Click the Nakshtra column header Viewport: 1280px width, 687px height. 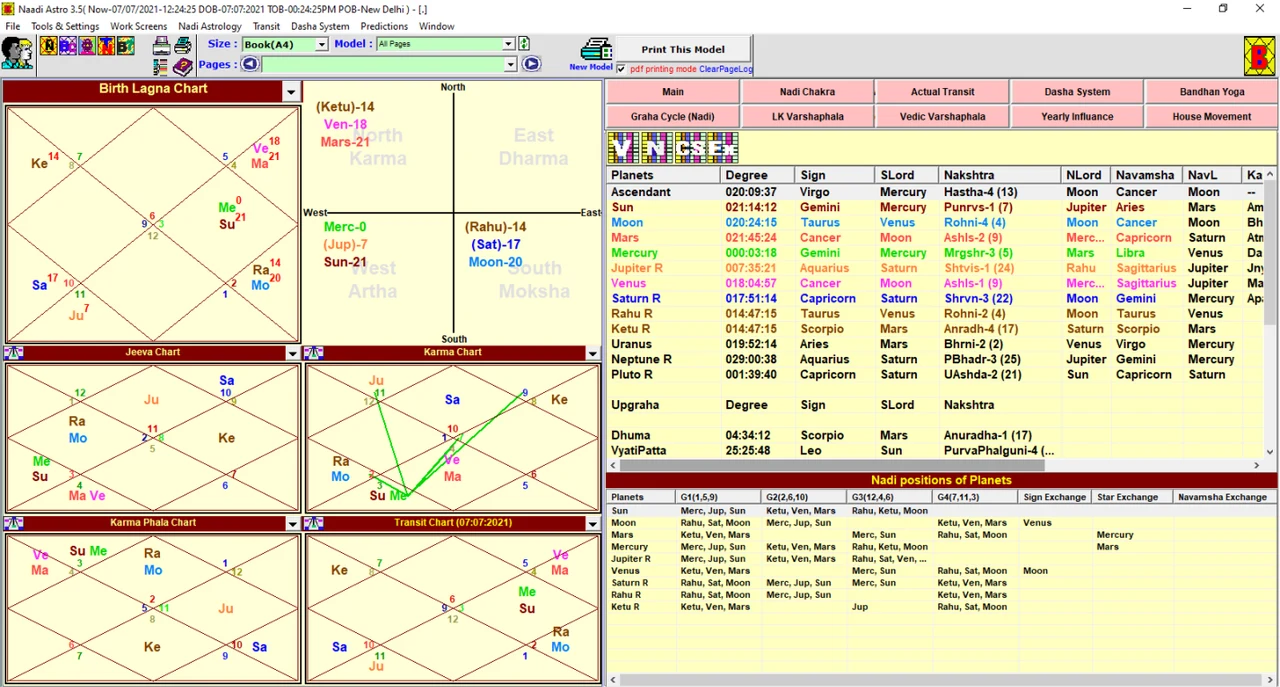[x=1000, y=175]
